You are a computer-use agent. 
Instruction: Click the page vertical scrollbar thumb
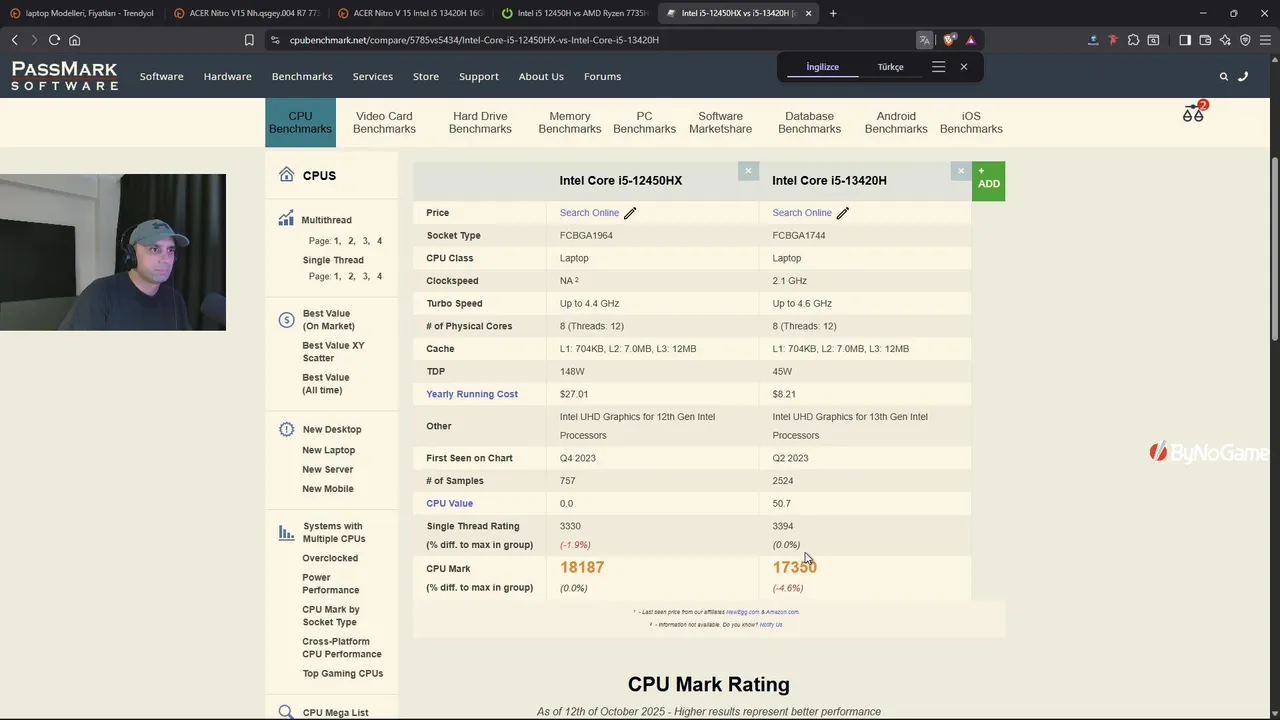[x=1274, y=248]
